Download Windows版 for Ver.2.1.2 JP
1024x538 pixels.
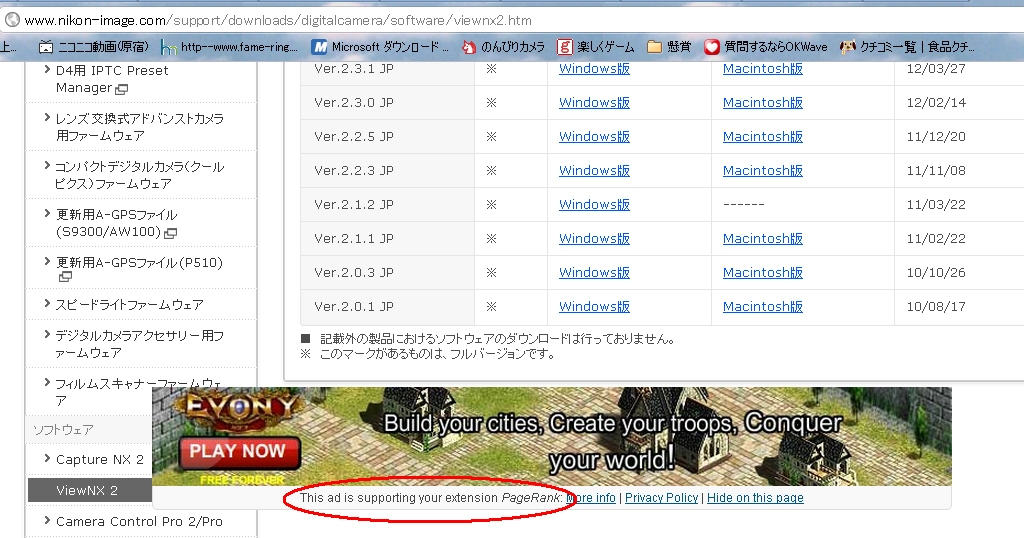(x=594, y=204)
